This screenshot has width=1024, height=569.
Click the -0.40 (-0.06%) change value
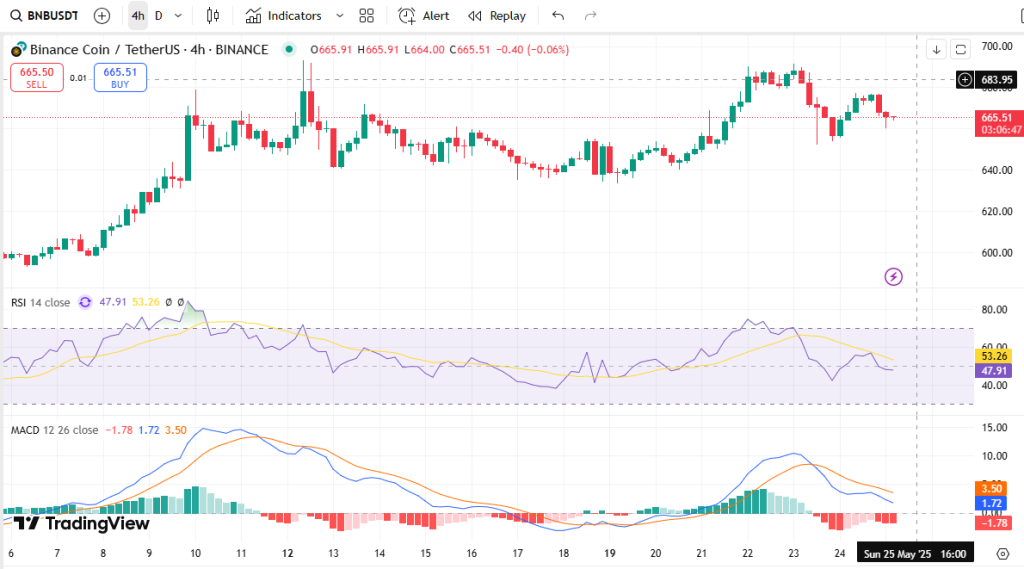tap(532, 50)
